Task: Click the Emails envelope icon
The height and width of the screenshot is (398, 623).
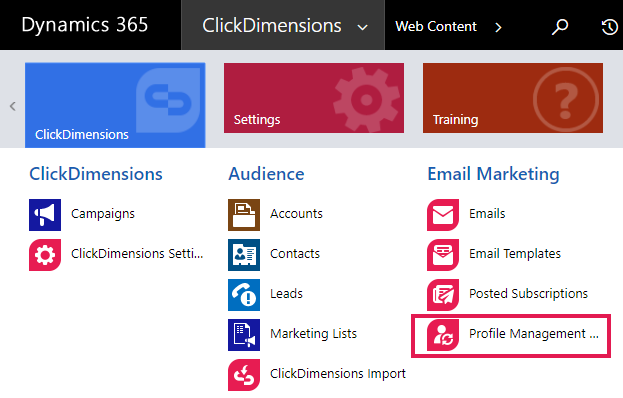Action: 443,215
